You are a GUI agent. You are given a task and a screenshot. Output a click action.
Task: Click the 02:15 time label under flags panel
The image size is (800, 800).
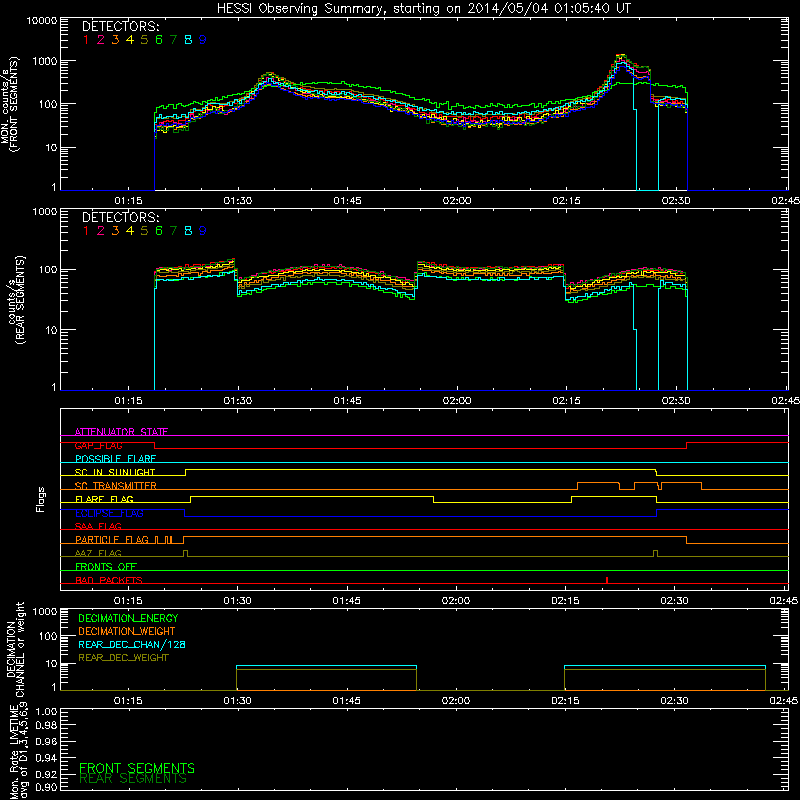565,601
